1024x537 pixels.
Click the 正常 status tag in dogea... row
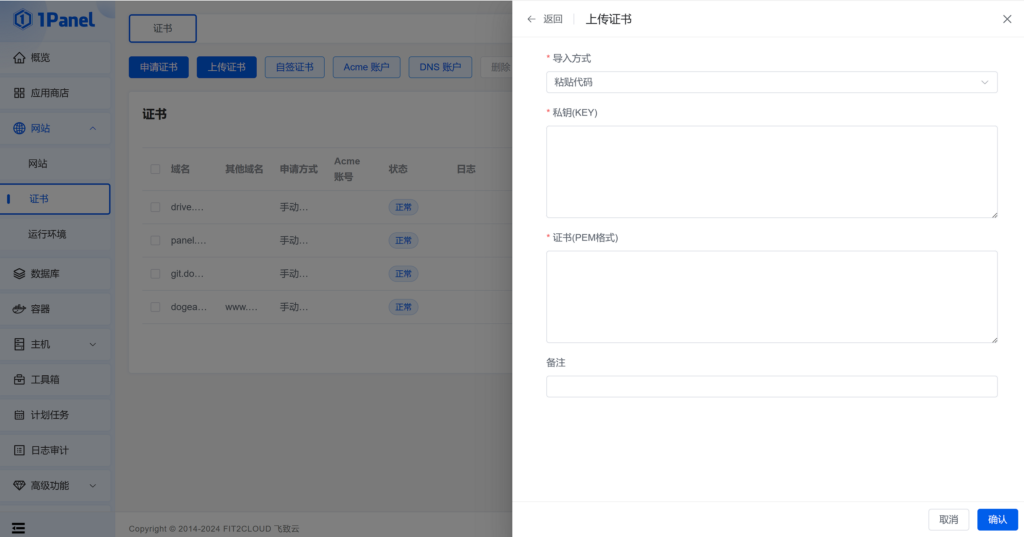pyautogui.click(x=404, y=307)
